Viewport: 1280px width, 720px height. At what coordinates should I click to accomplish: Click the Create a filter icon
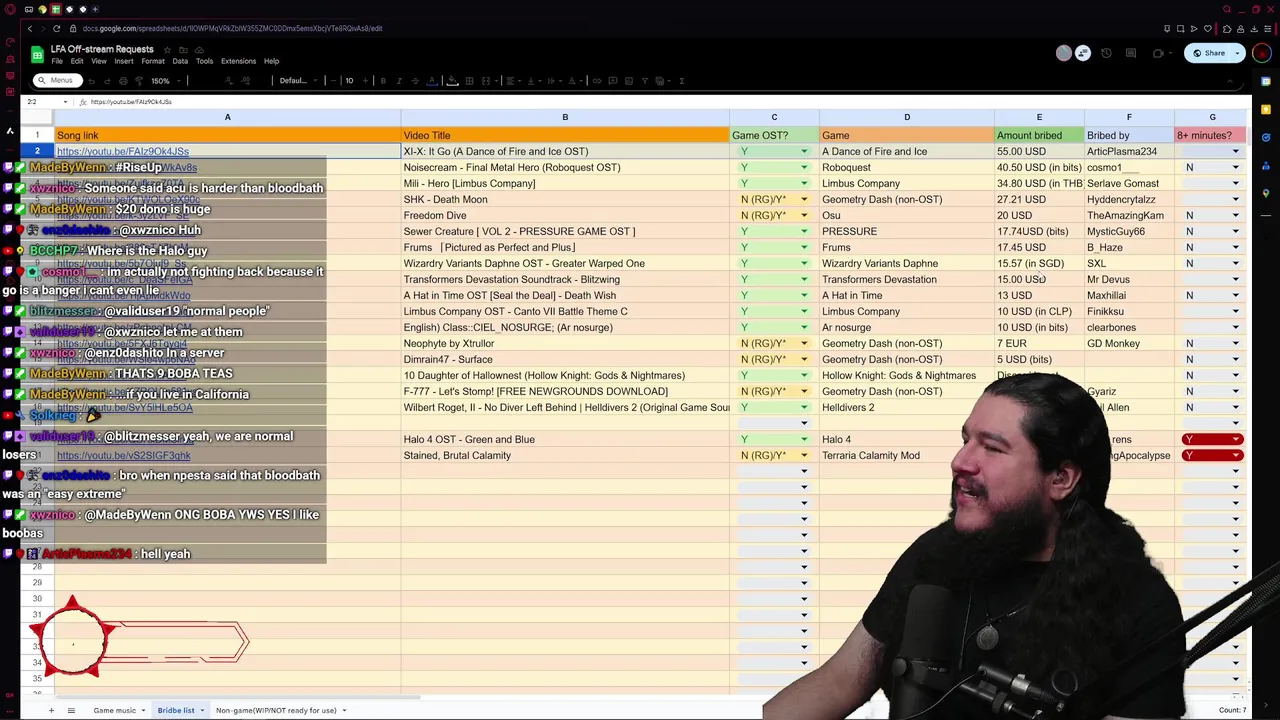click(x=645, y=81)
